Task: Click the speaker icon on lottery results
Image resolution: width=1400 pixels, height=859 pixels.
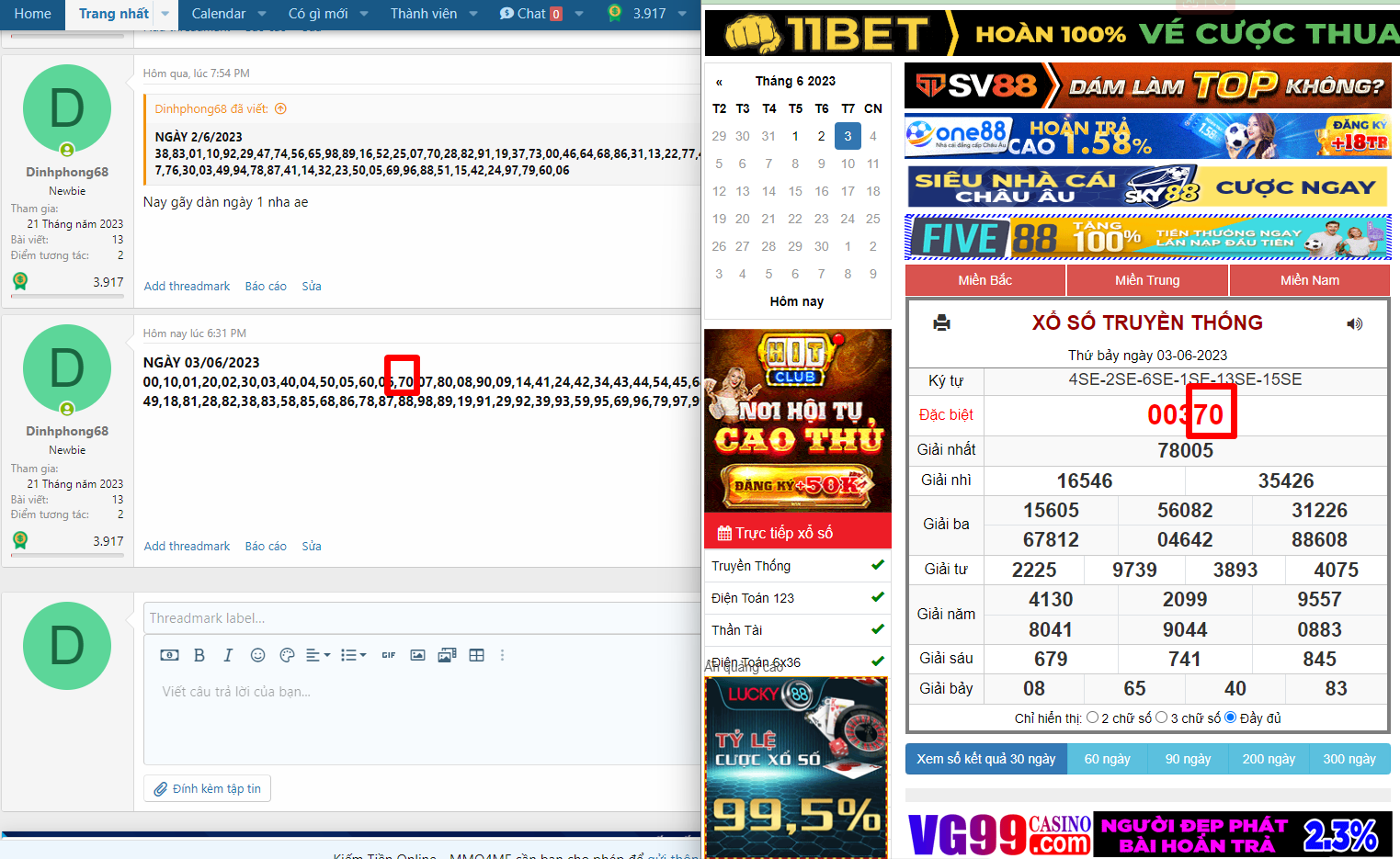Action: click(1354, 323)
